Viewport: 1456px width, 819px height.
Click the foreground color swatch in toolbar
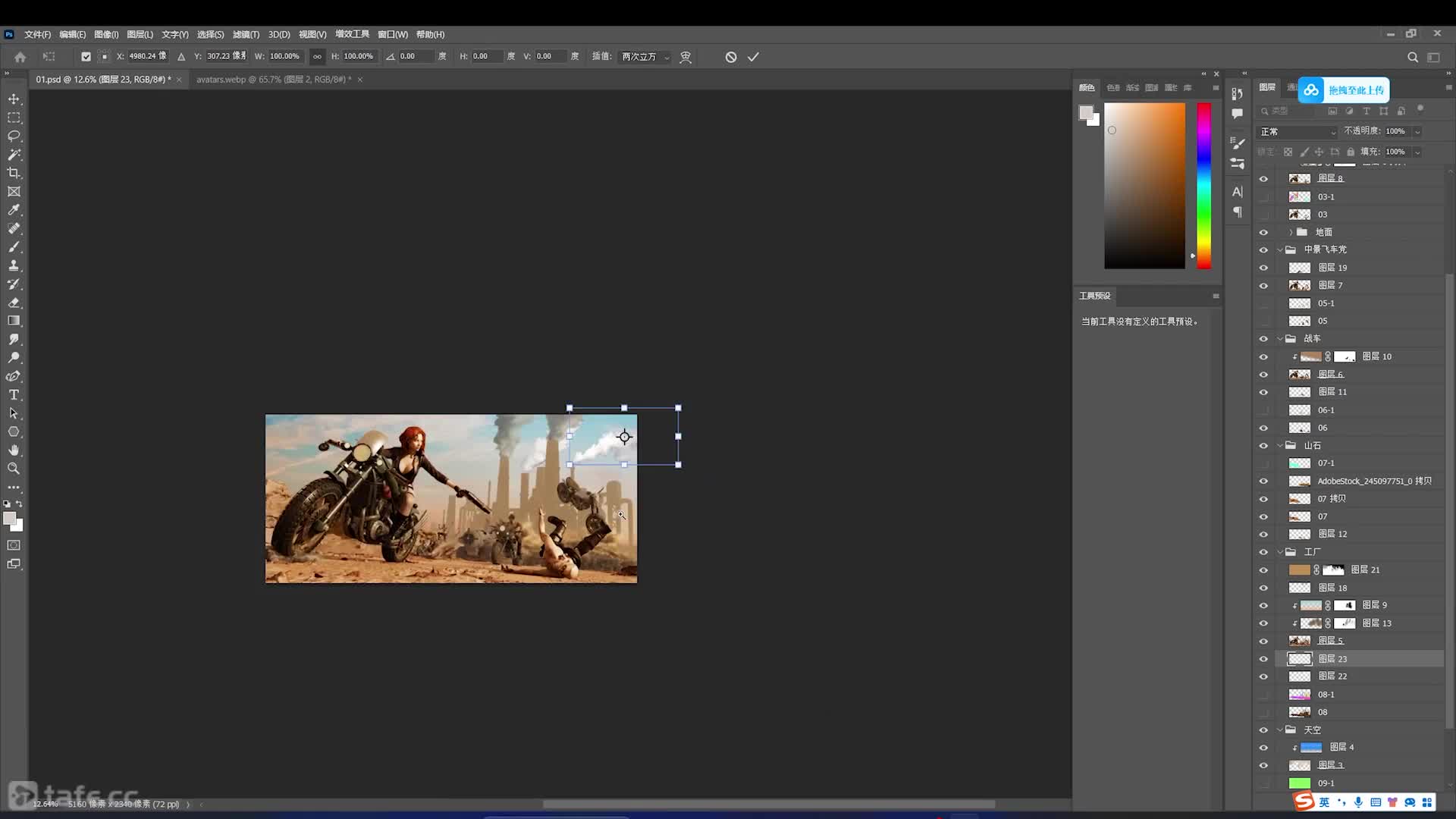click(10, 519)
